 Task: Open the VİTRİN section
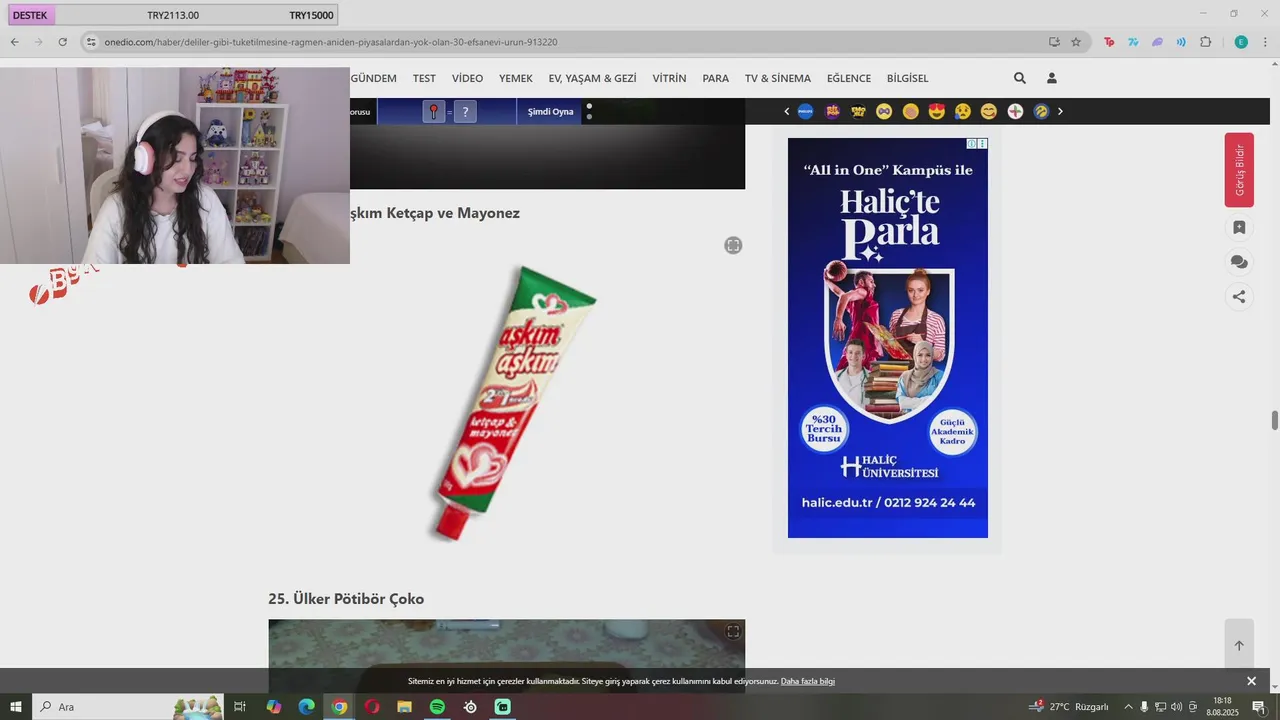tap(669, 78)
